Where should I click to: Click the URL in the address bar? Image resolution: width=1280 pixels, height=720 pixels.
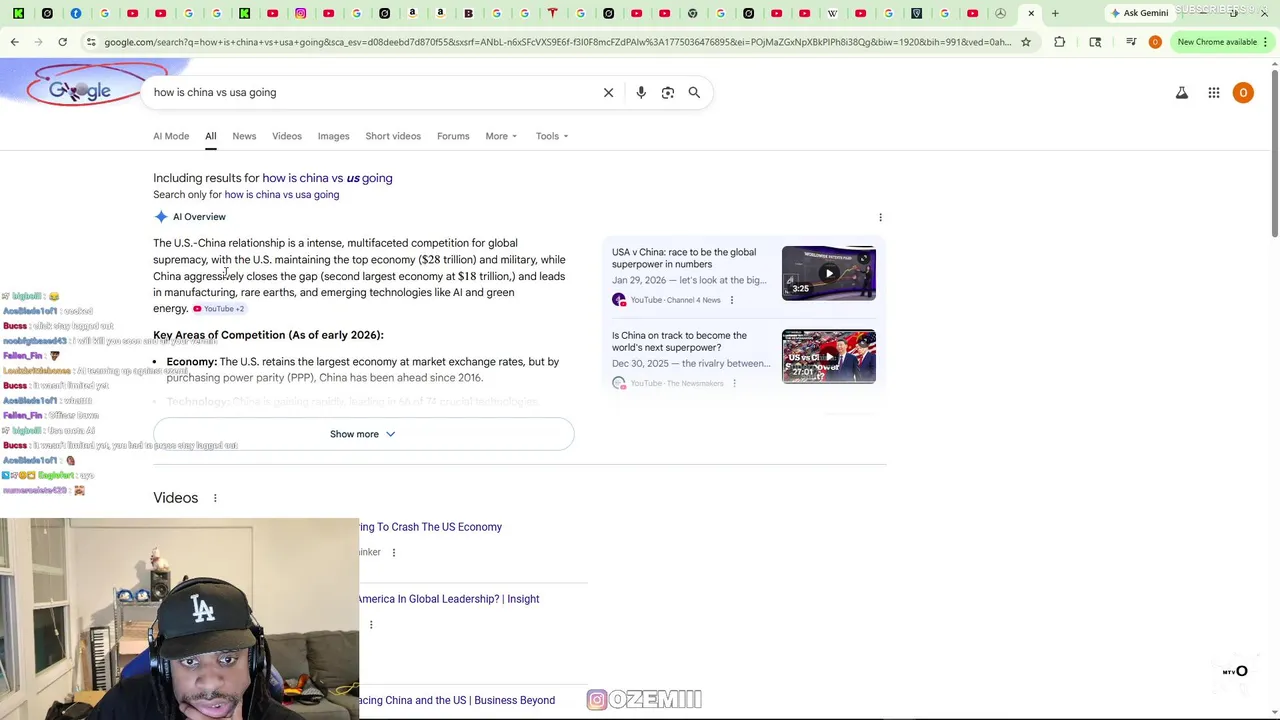point(557,42)
